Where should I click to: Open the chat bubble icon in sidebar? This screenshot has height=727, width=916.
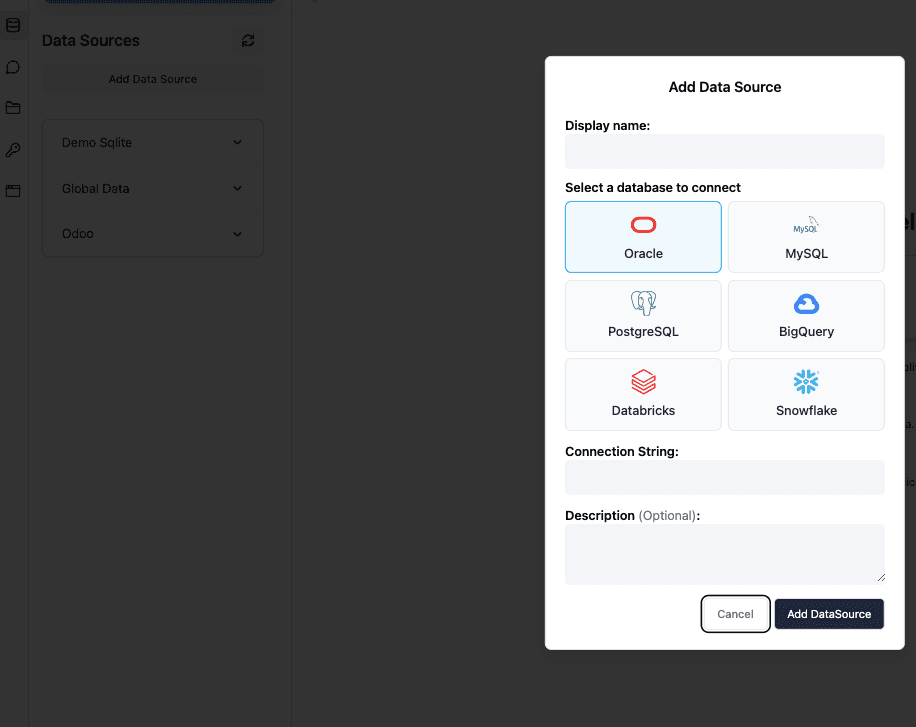click(13, 67)
